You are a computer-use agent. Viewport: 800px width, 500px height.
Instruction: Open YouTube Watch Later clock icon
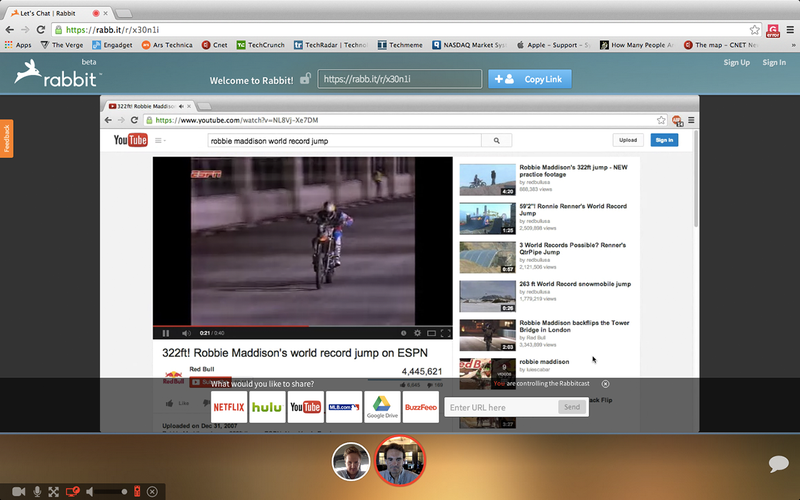point(403,333)
